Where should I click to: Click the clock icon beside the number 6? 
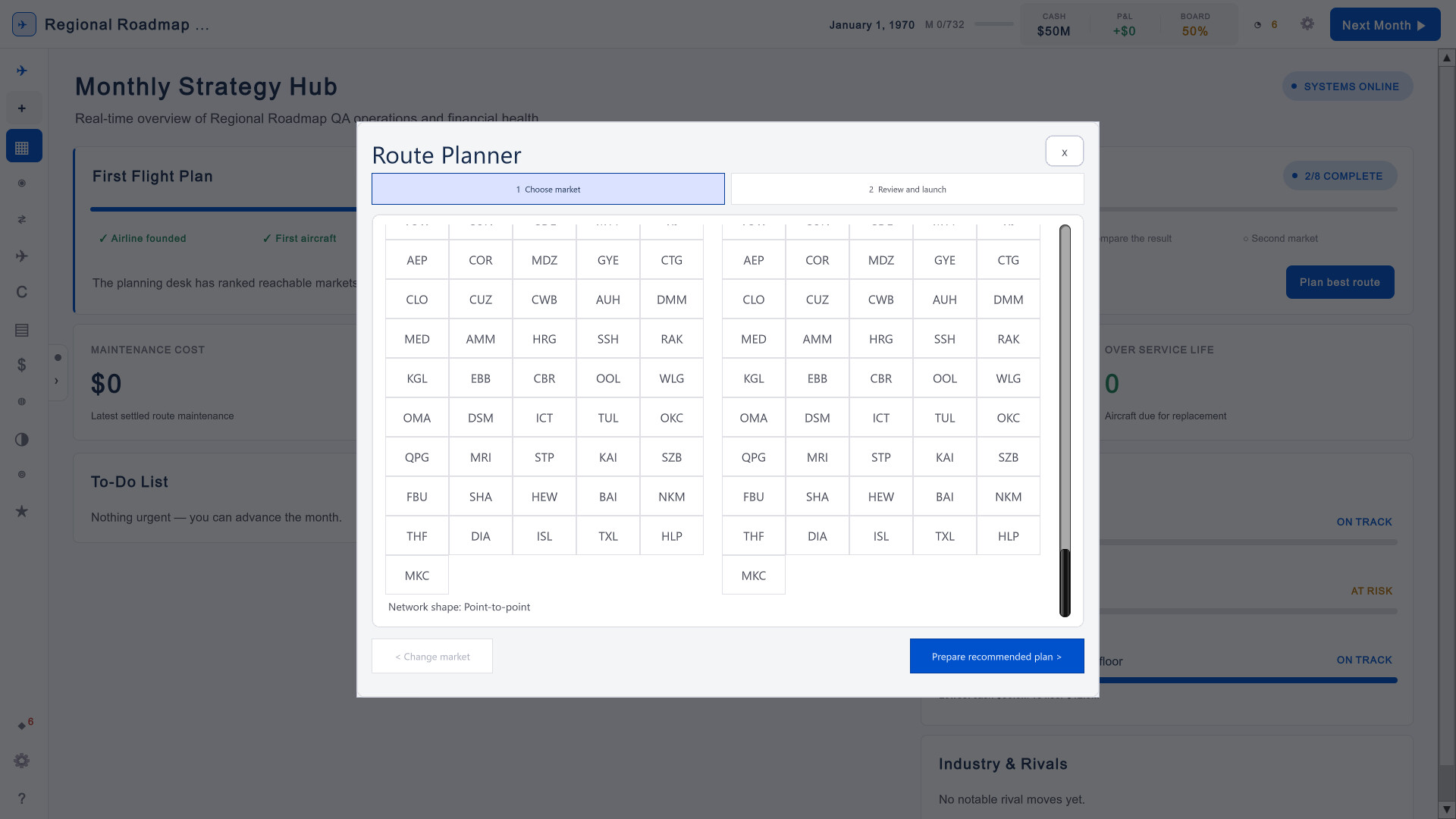click(x=1257, y=25)
